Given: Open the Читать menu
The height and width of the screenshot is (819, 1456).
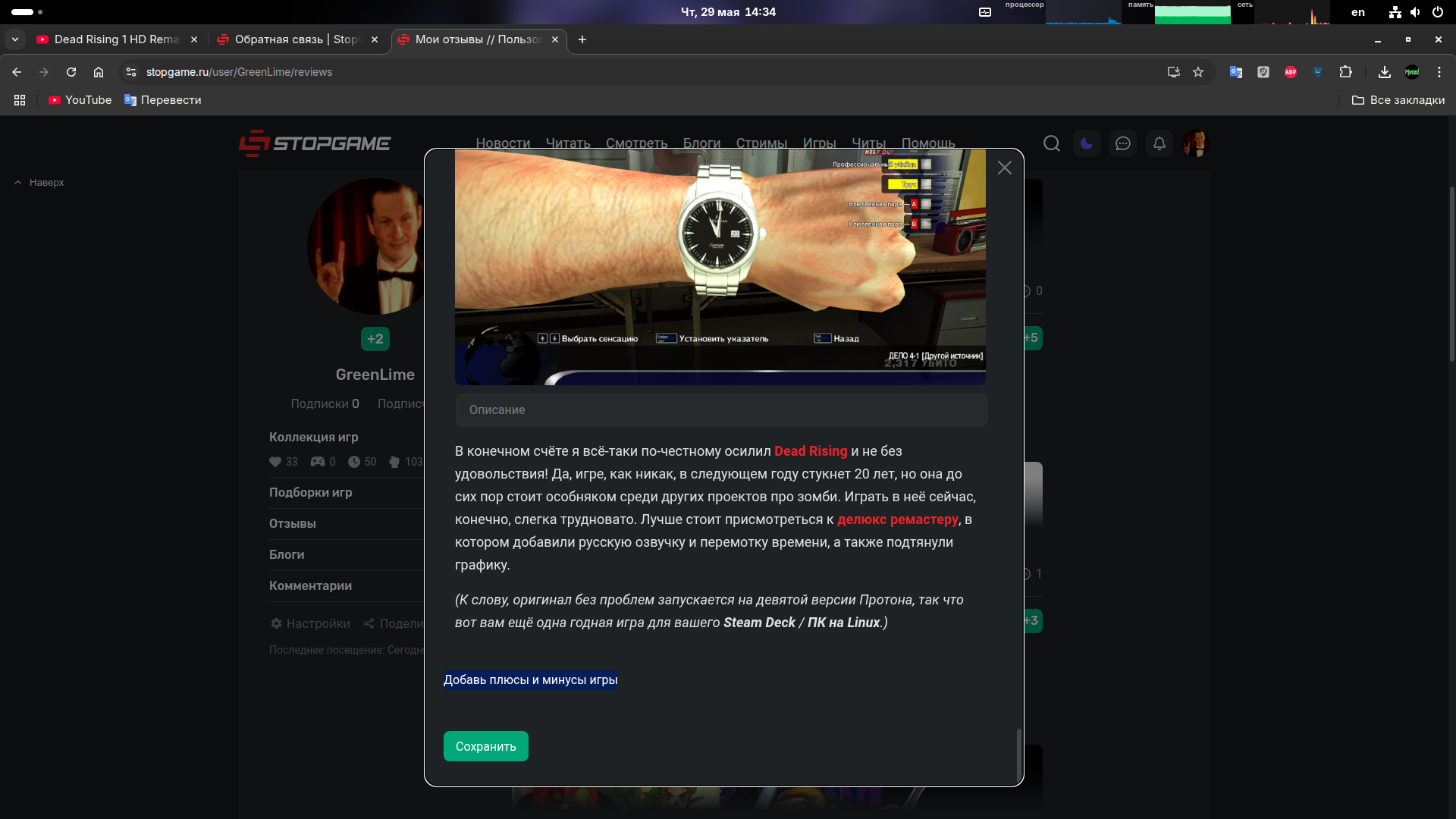Looking at the screenshot, I should 568,143.
